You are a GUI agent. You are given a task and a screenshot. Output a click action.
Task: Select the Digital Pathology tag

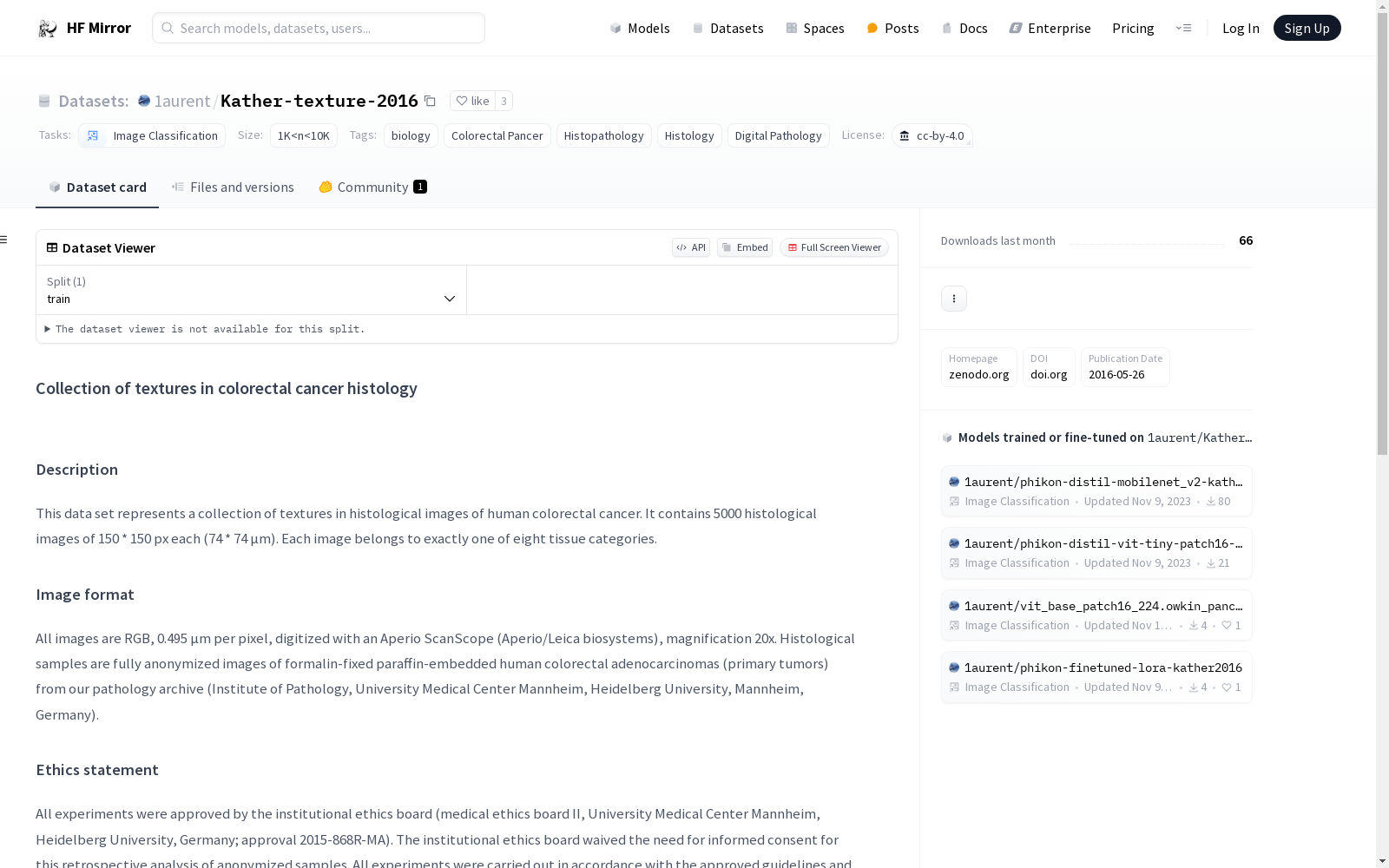click(x=779, y=135)
